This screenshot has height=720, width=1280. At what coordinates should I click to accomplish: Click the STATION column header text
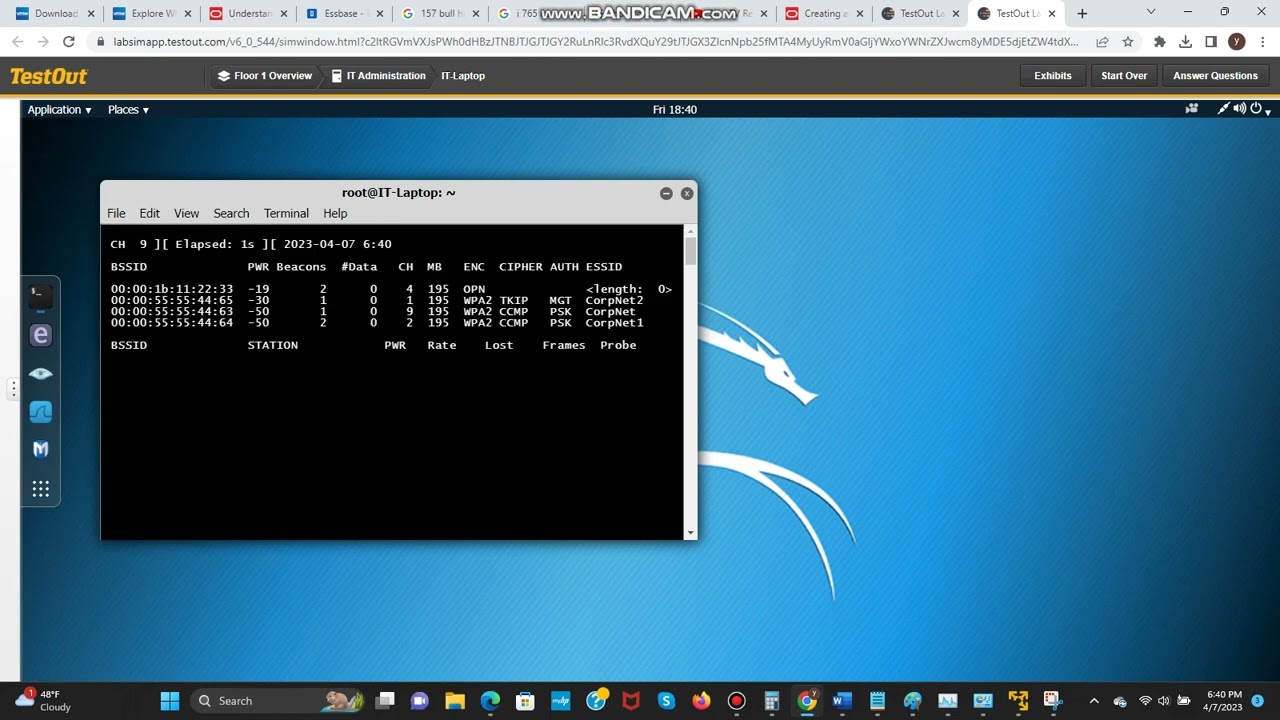[273, 345]
